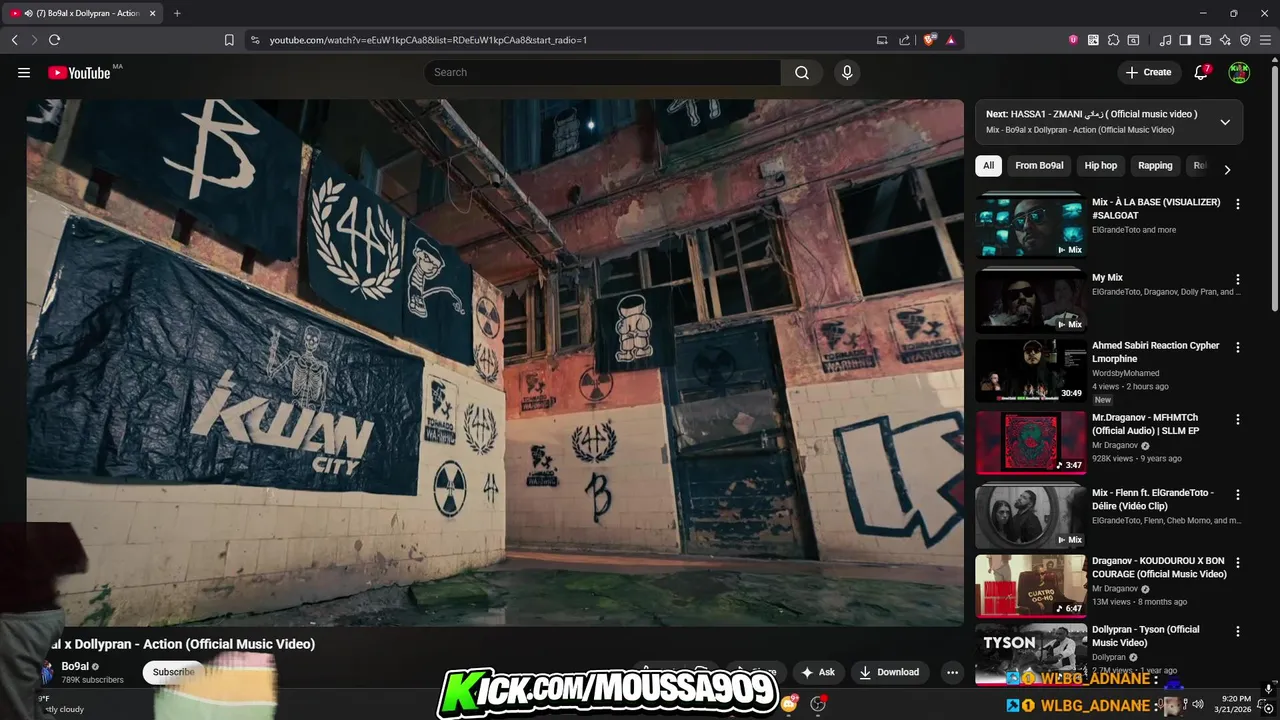1280x720 pixels.
Task: Open more actions ellipsis below video
Action: [952, 672]
